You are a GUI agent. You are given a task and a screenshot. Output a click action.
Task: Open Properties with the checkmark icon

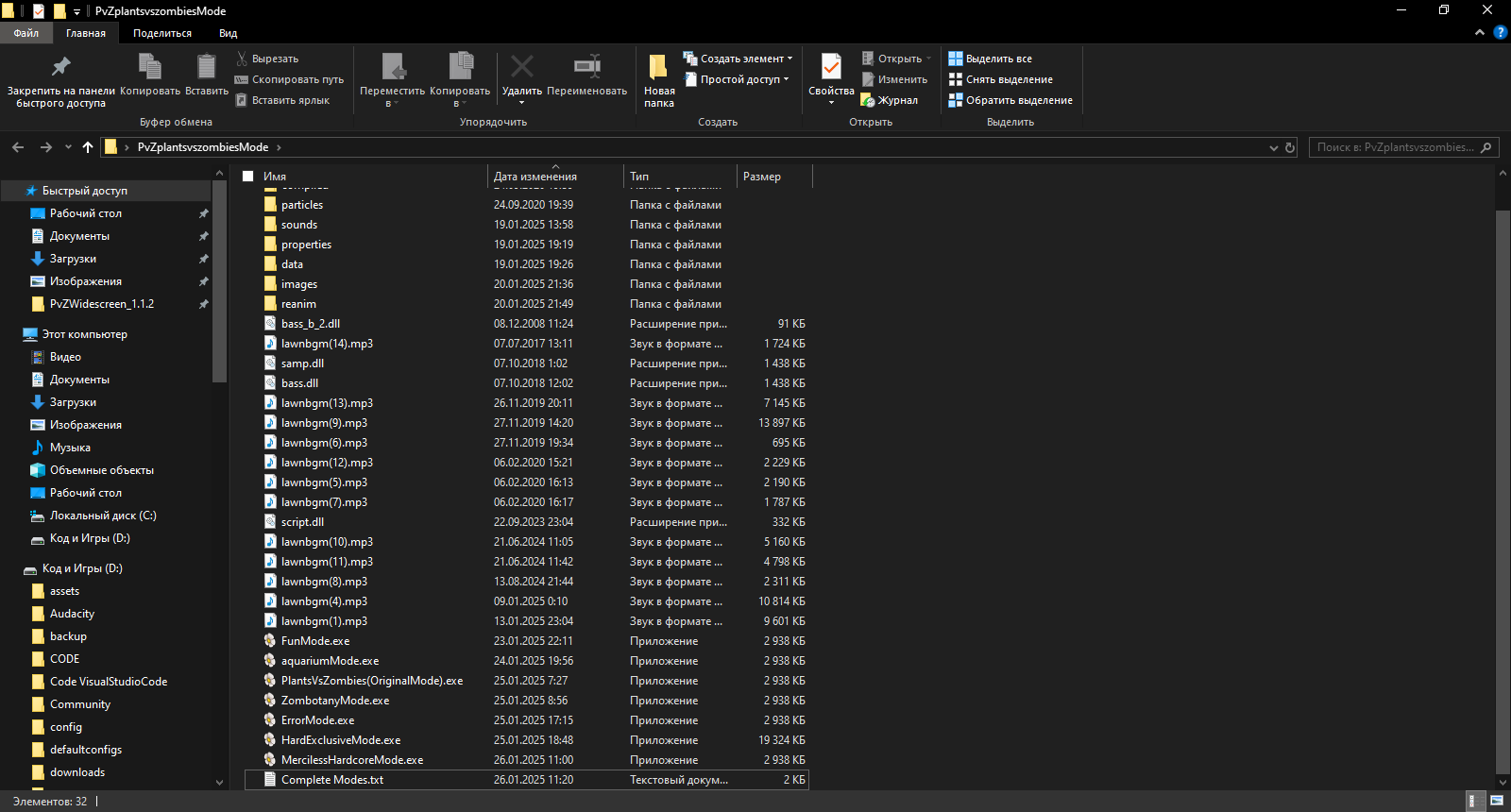tap(831, 67)
